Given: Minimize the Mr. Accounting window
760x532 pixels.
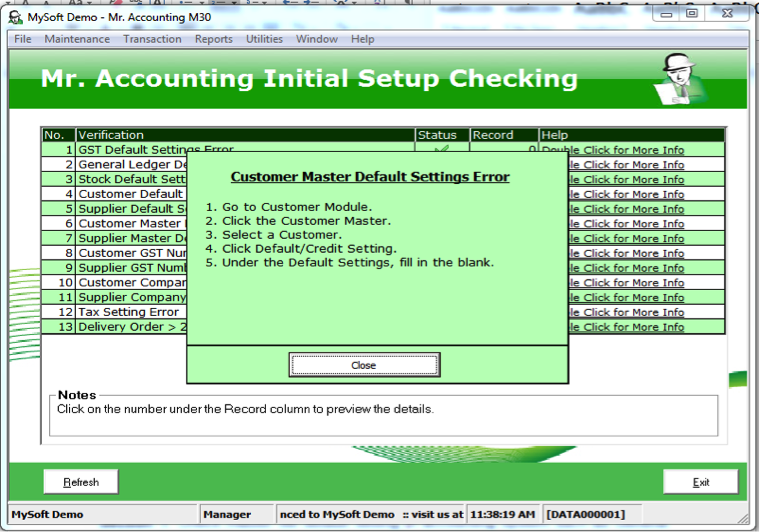Looking at the screenshot, I should (x=666, y=14).
